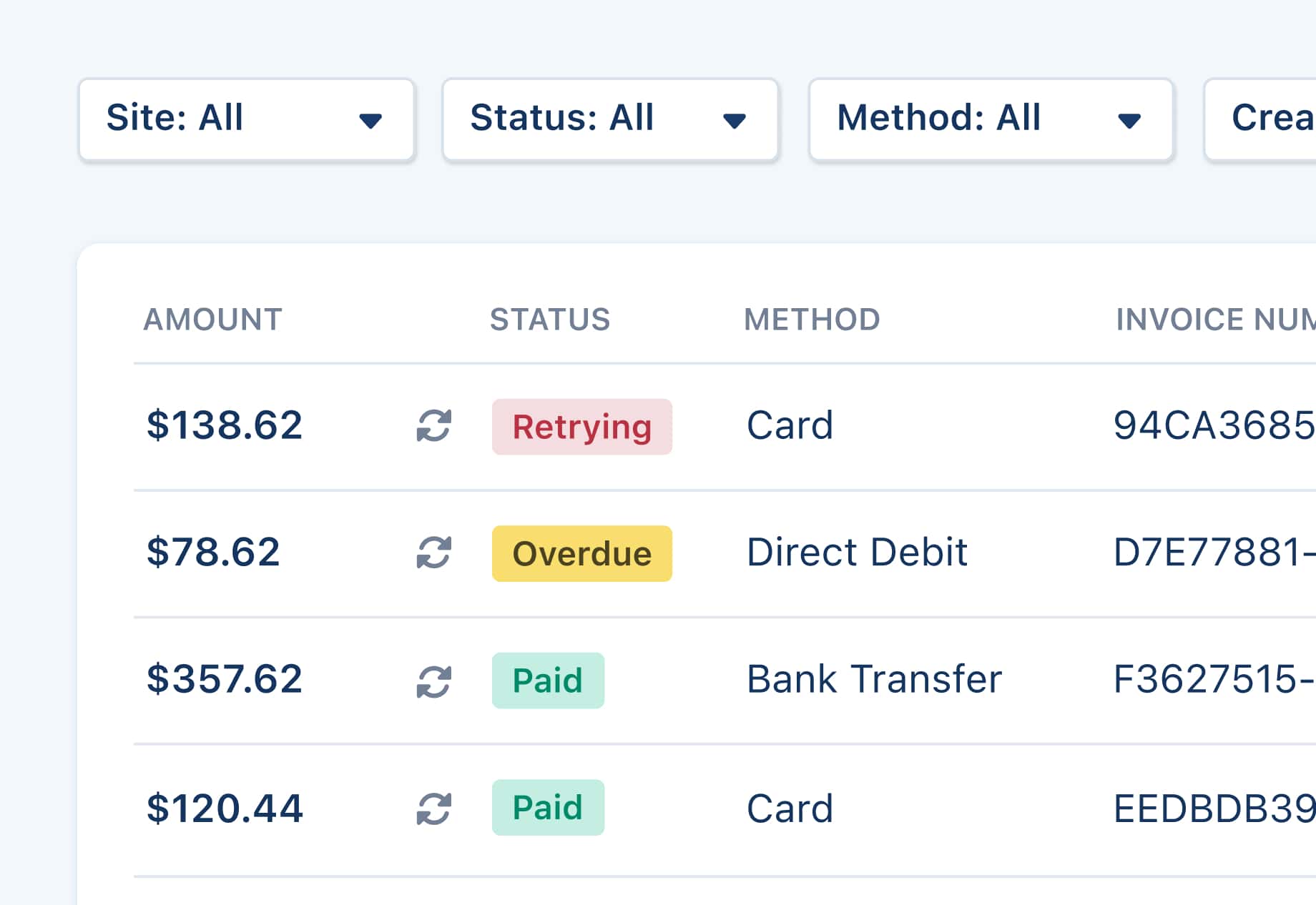The image size is (1316, 905).
Task: Select the Paid badge on the Bank Transfer row
Action: (548, 680)
